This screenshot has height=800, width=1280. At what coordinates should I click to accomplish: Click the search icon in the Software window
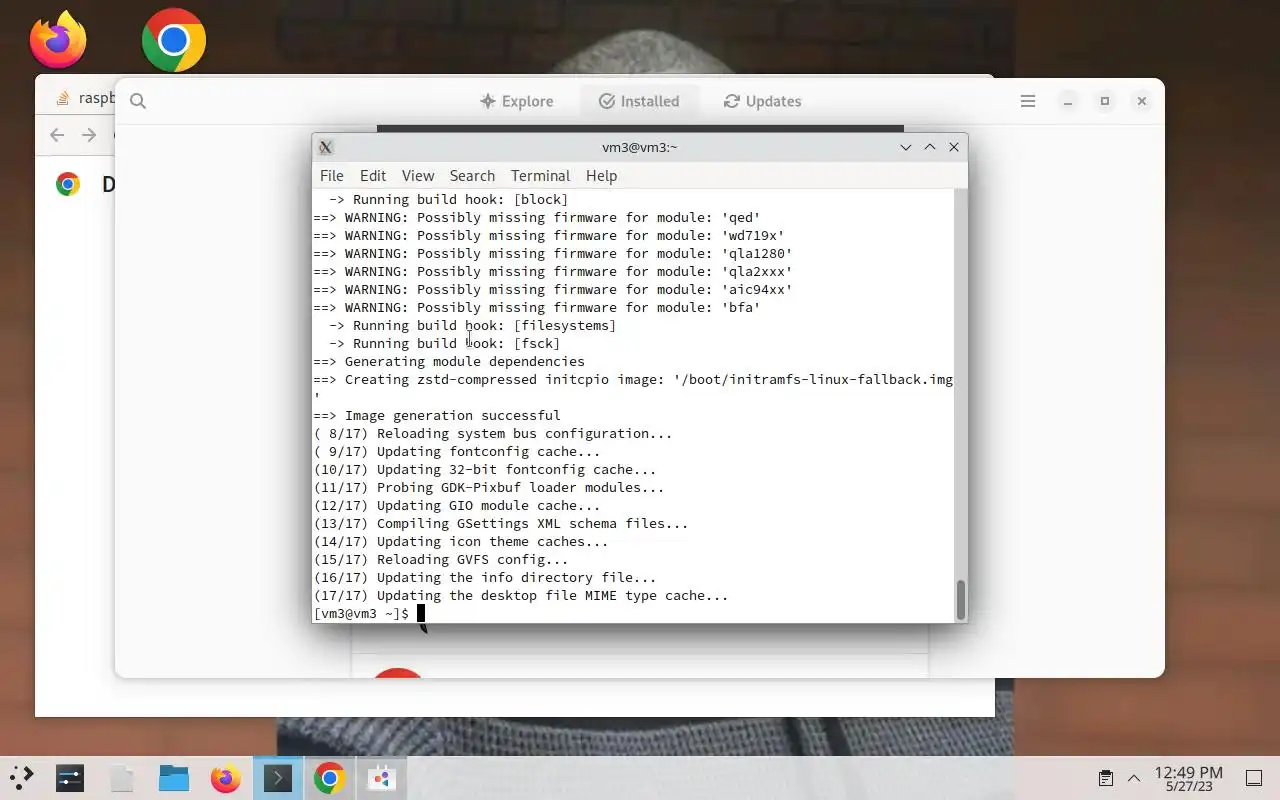(138, 101)
